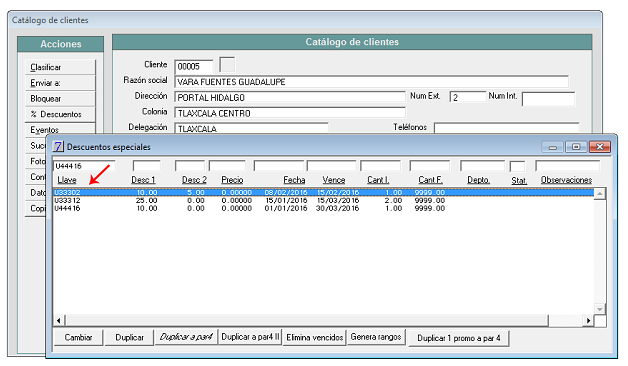Click the small box next to Cliente field

[x=227, y=64]
